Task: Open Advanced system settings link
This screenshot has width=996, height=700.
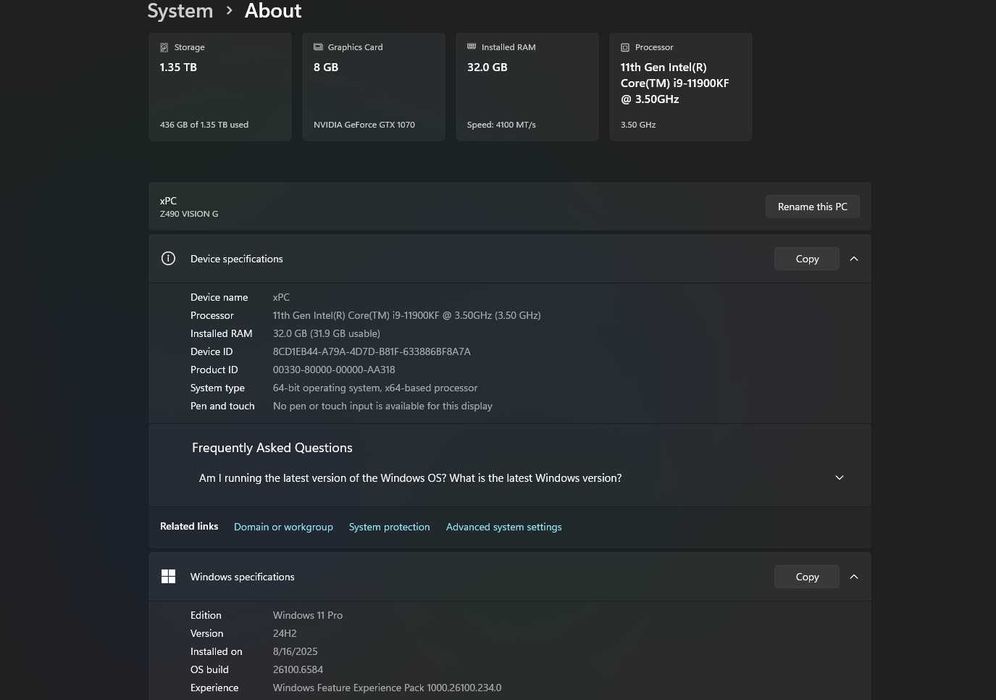Action: coord(503,527)
